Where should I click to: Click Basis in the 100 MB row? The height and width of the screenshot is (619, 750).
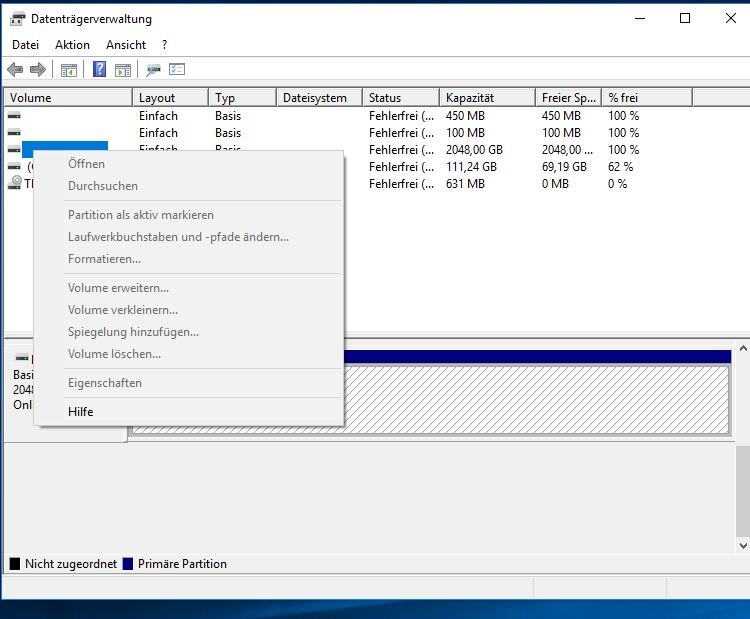(x=228, y=133)
